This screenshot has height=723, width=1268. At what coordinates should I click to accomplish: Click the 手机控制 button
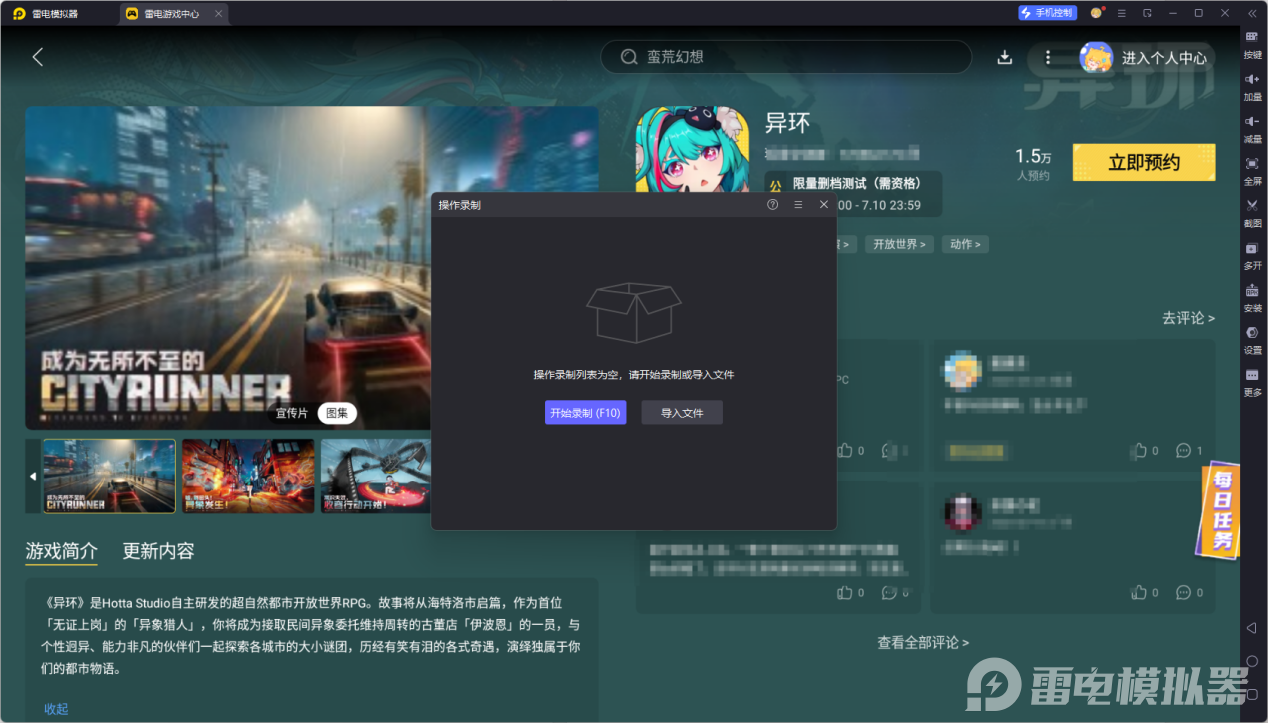click(1046, 13)
